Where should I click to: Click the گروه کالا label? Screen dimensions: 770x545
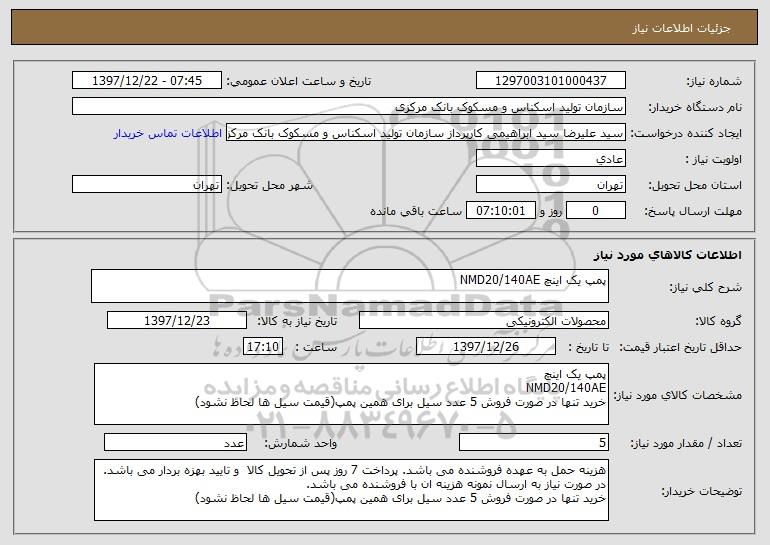click(718, 322)
